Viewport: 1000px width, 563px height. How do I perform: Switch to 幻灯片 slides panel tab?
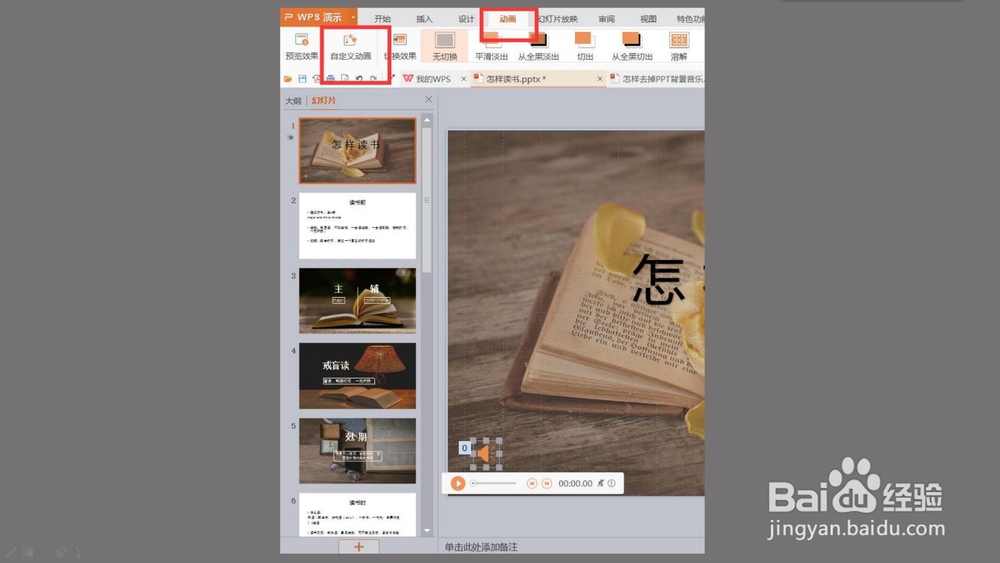[323, 101]
